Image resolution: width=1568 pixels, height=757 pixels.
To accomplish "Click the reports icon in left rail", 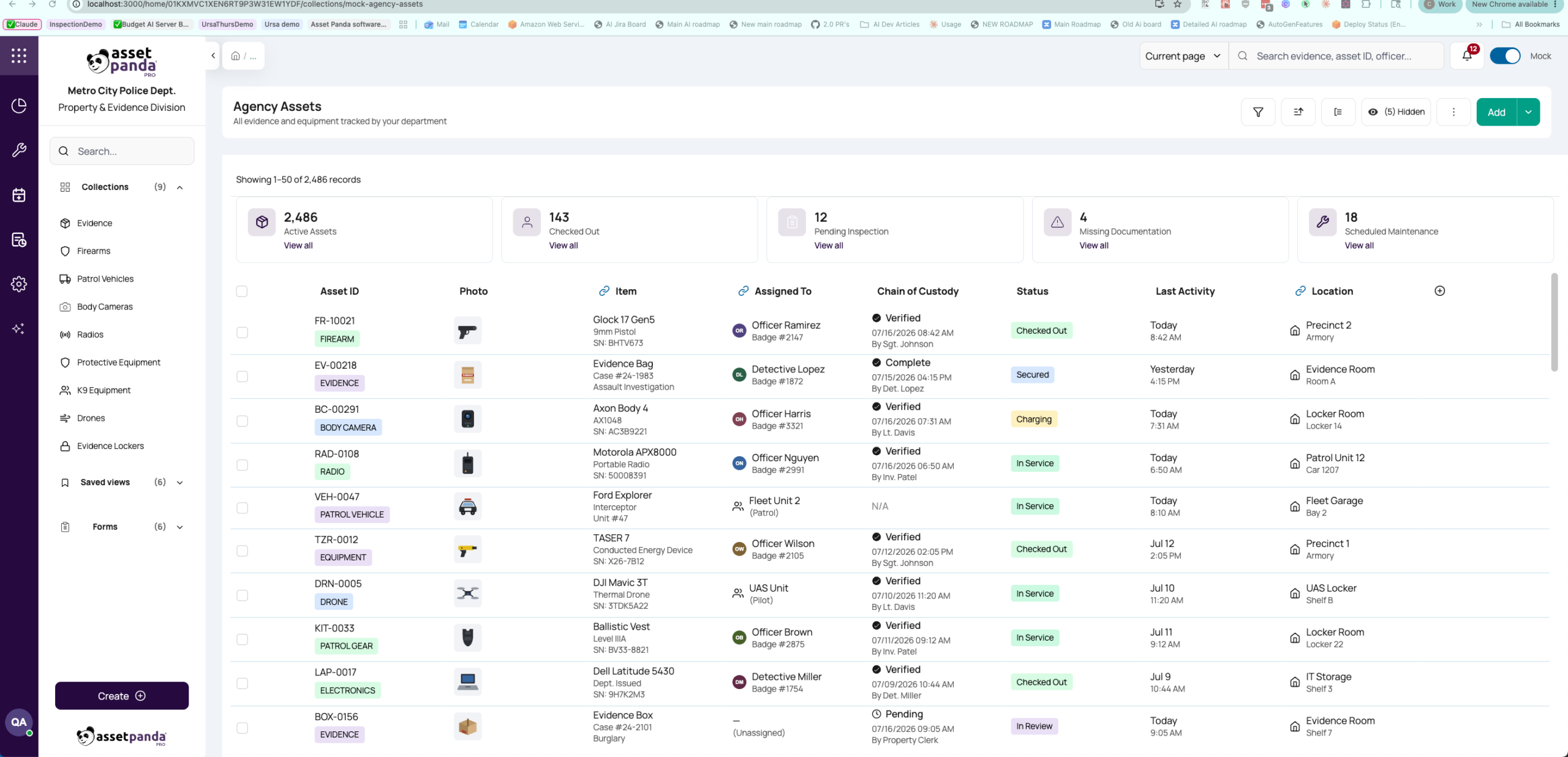I will coord(19,239).
